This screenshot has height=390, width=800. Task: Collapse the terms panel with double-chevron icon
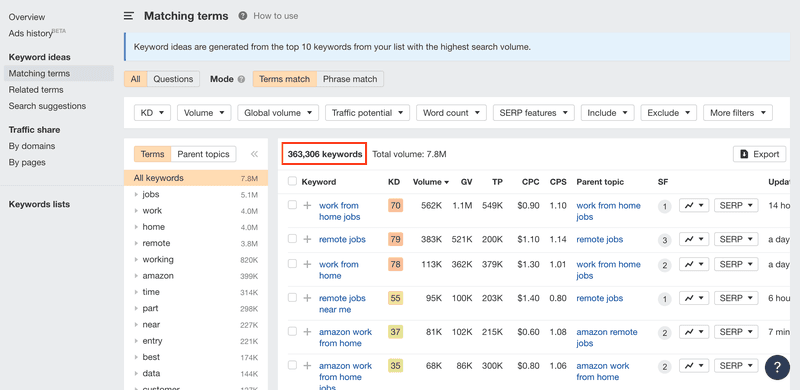[x=254, y=154]
